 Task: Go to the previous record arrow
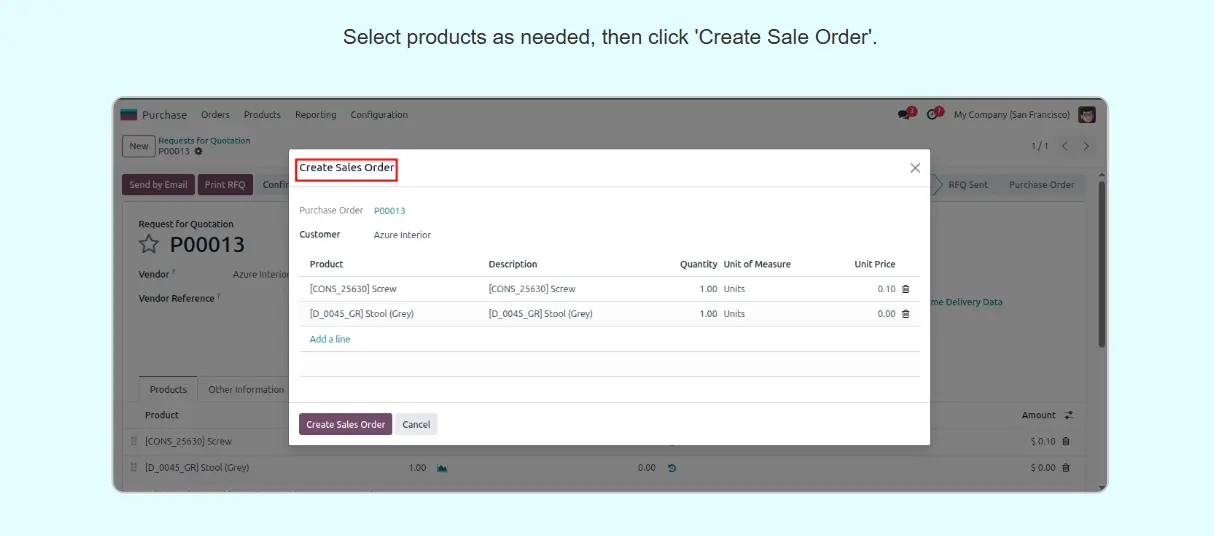pyautogui.click(x=1065, y=146)
